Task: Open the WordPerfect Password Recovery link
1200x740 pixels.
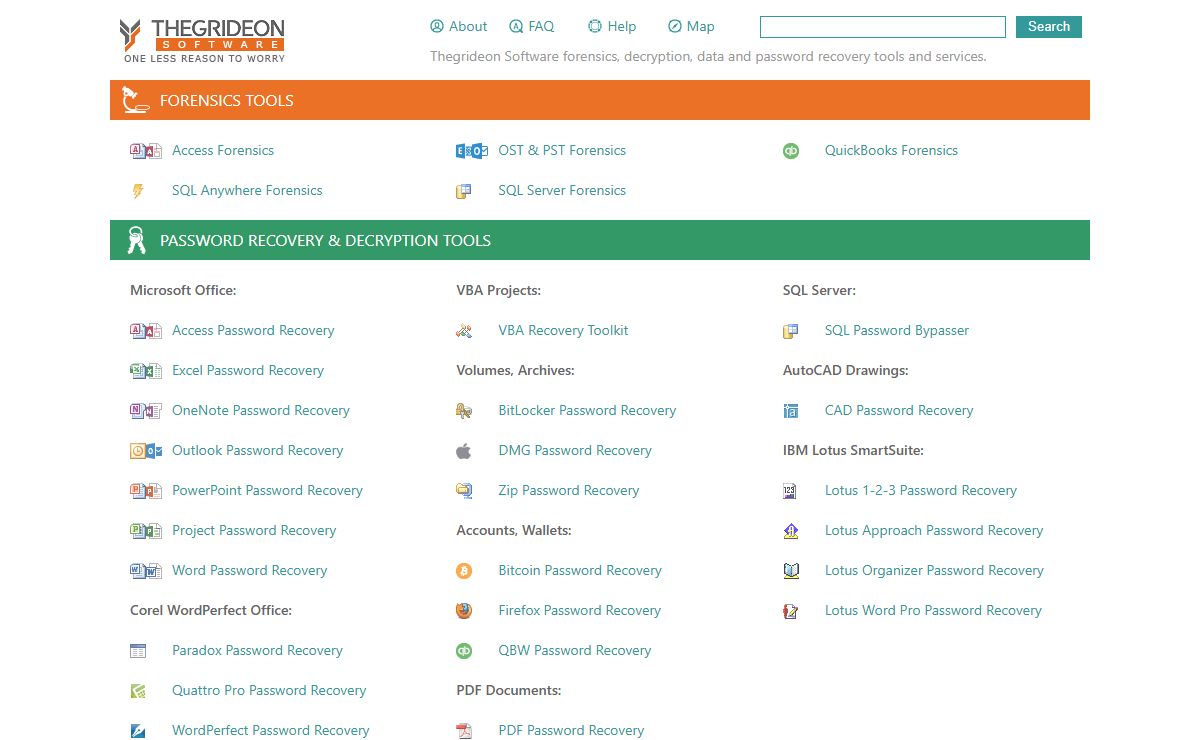Action: (x=270, y=731)
